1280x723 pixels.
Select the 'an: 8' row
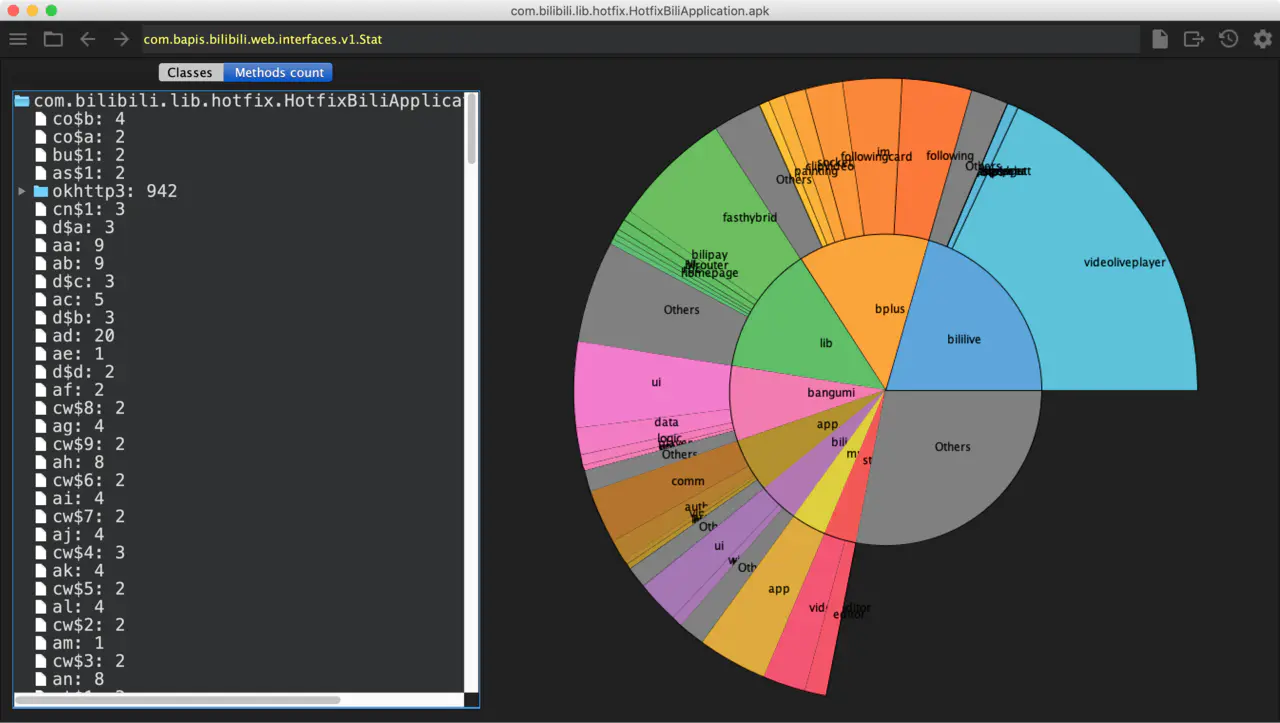coord(238,679)
